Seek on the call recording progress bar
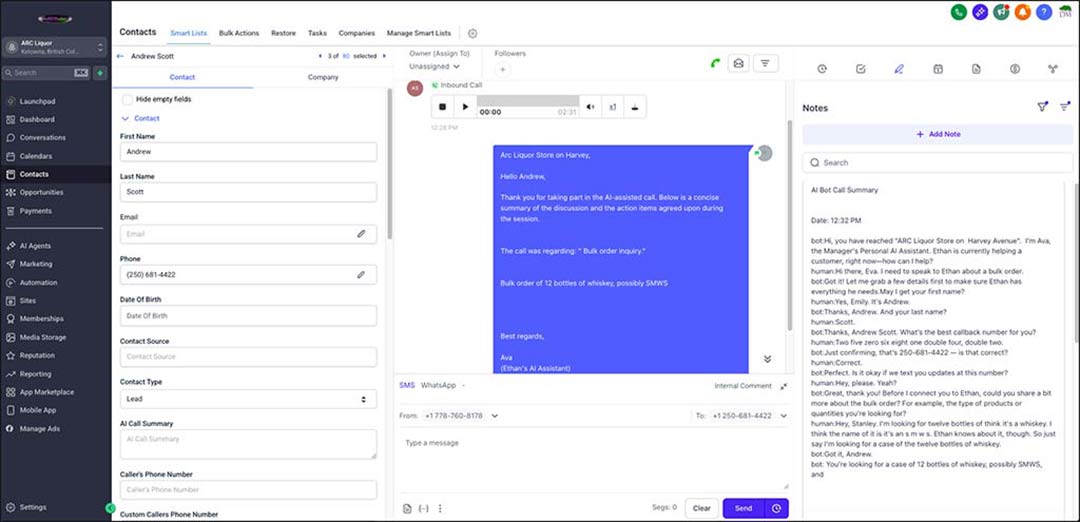This screenshot has height=522, width=1080. [x=528, y=101]
